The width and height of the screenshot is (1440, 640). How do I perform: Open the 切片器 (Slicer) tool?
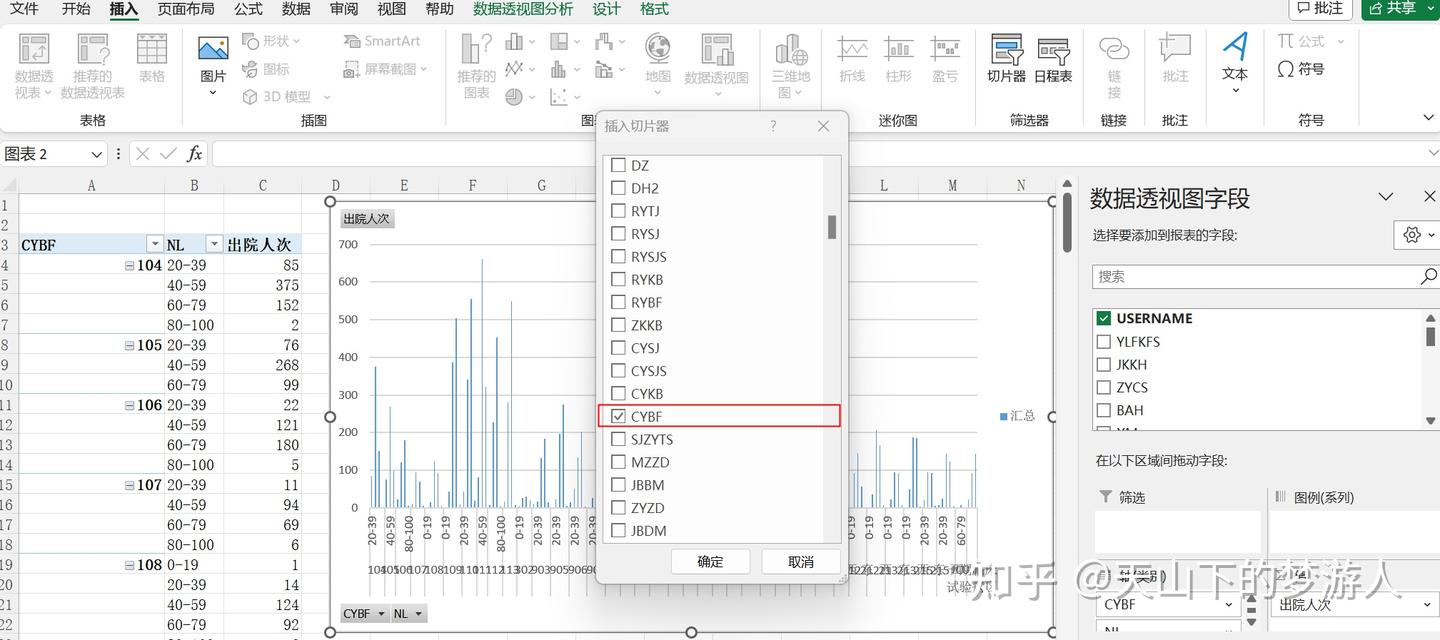[1006, 59]
